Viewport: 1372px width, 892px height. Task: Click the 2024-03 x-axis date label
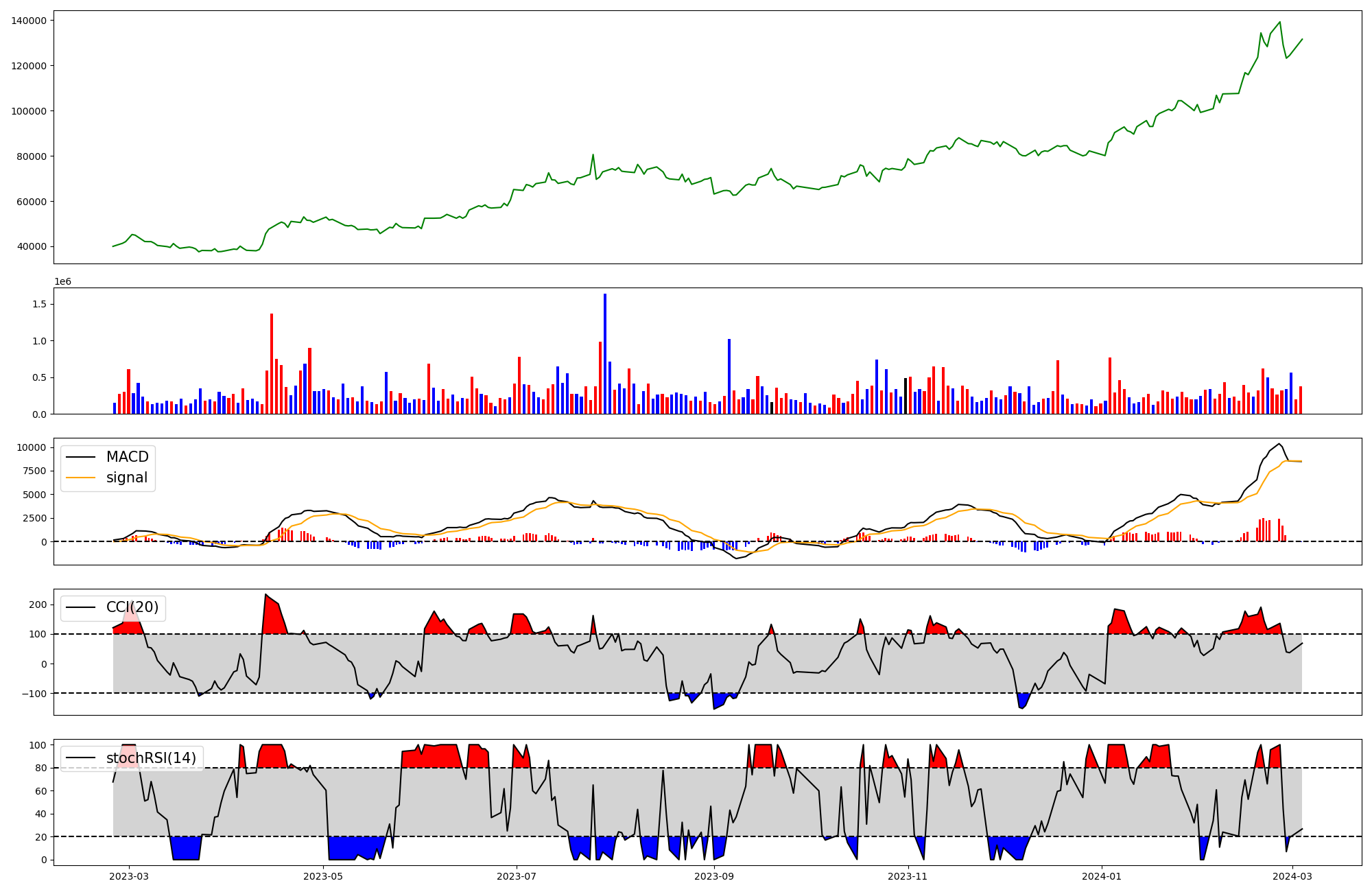tap(1292, 876)
